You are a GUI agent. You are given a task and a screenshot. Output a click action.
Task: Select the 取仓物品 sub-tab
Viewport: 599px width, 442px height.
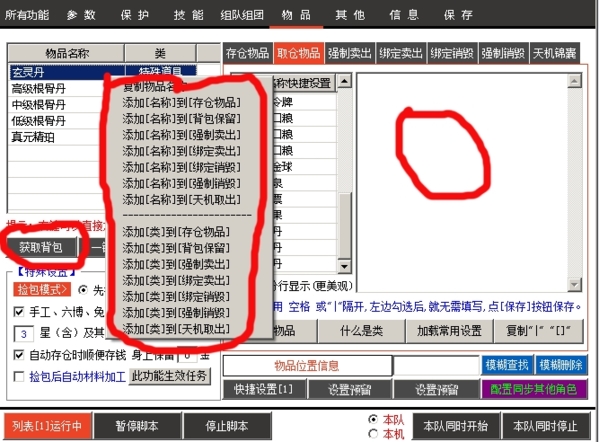[x=299, y=53]
